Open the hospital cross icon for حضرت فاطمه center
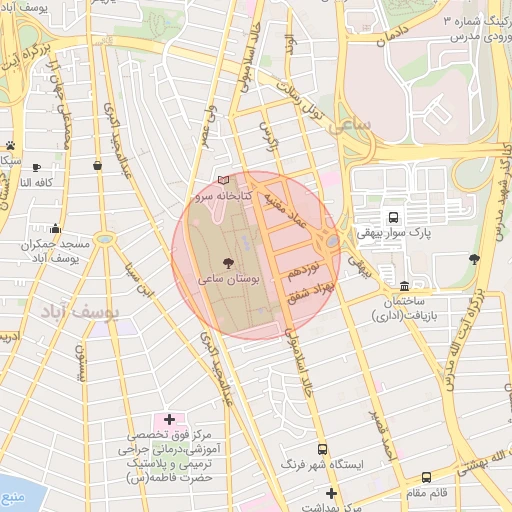The image size is (512, 512). pos(169,419)
